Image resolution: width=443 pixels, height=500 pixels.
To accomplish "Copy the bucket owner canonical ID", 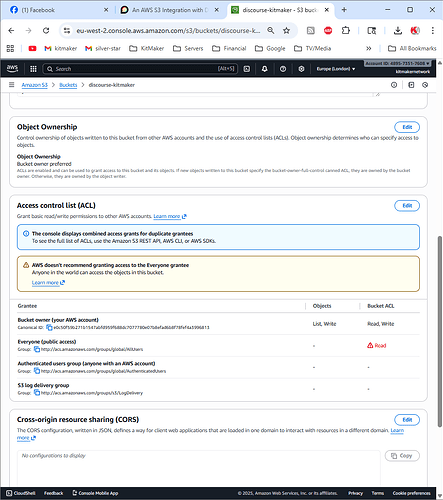I will point(49,328).
